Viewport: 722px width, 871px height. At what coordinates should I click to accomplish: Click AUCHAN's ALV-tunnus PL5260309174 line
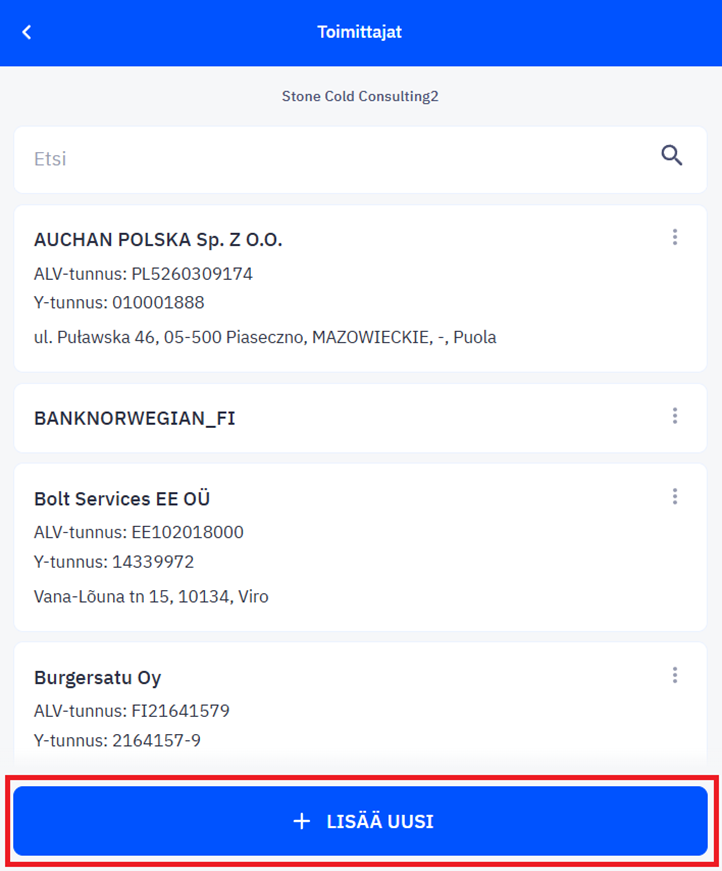(143, 274)
